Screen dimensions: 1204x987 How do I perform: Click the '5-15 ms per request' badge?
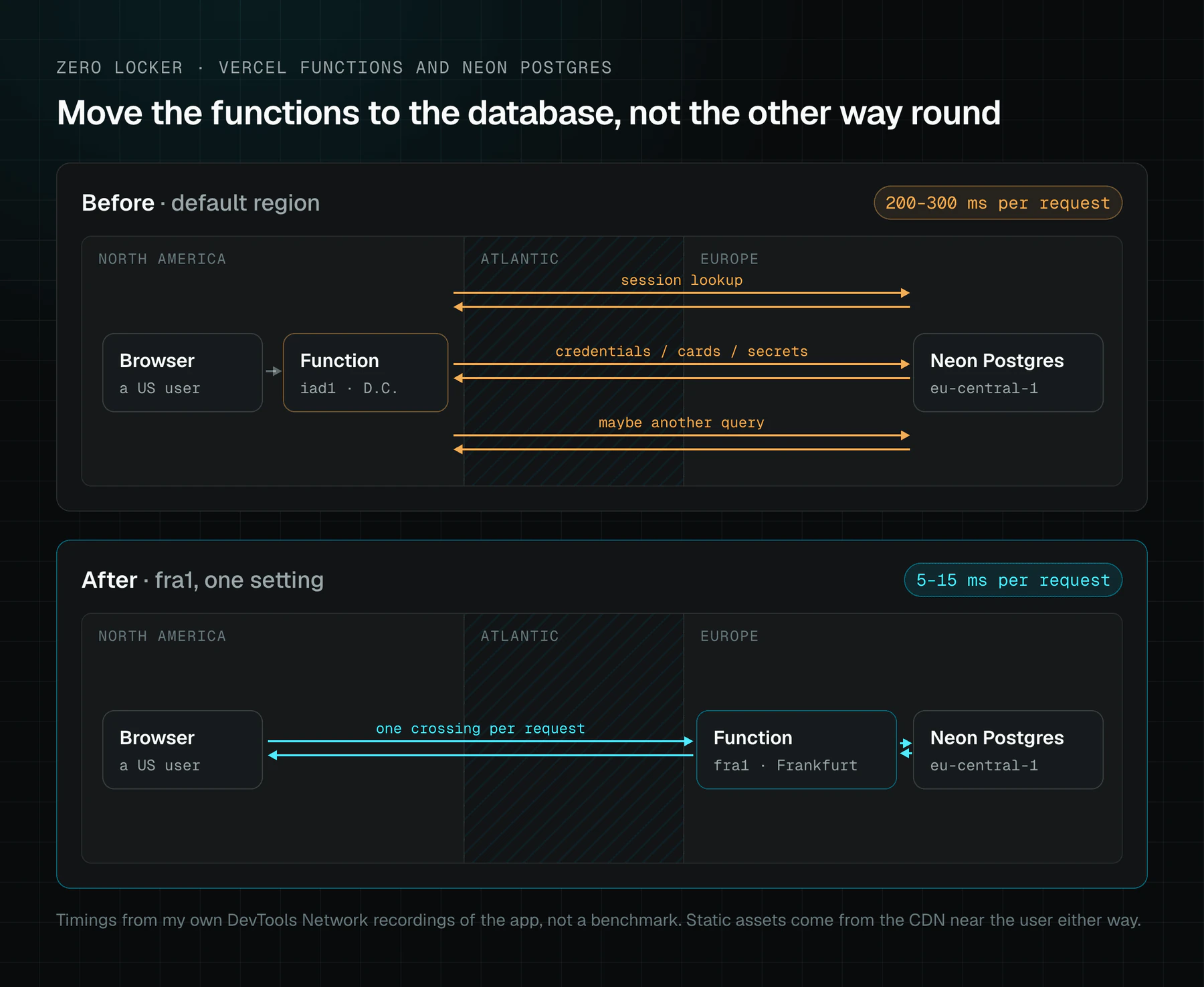pos(1013,580)
